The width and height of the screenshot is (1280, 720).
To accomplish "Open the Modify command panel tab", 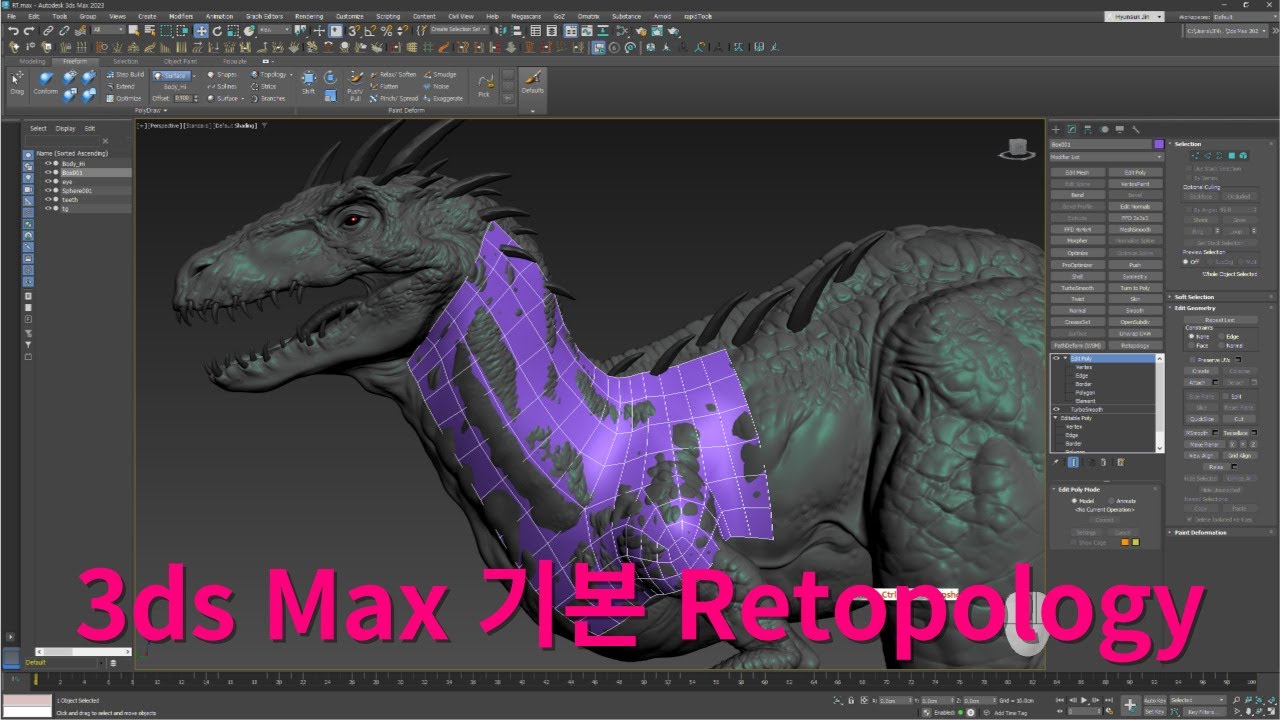I will click(x=1072, y=129).
